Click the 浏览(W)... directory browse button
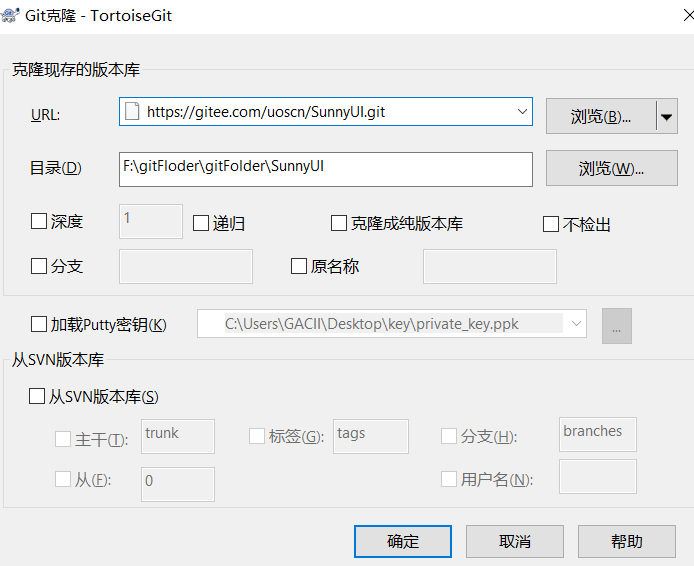Viewport: 694px width, 566px height. point(612,168)
